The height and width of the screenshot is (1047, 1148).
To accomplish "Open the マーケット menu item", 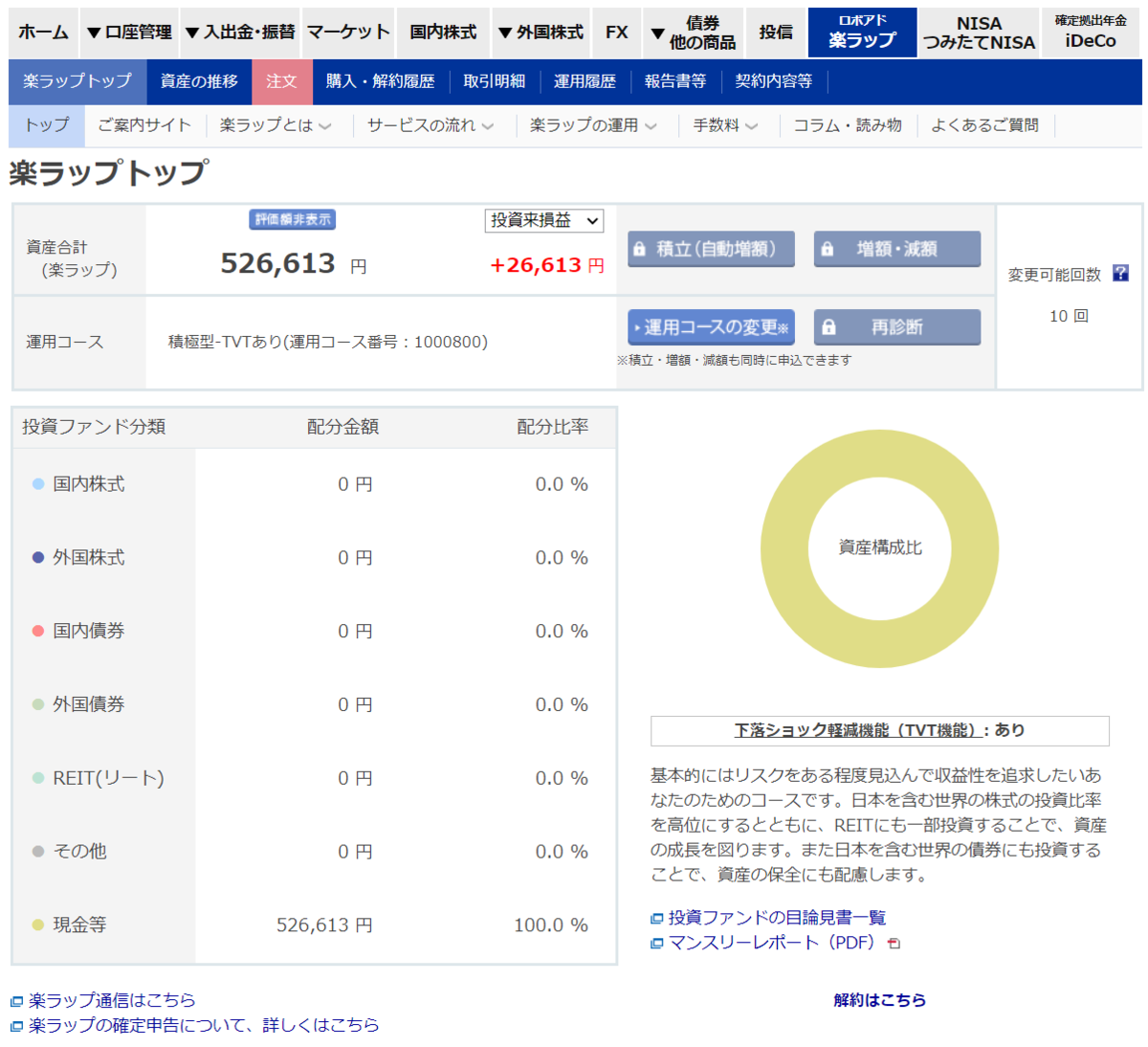I will 348,33.
